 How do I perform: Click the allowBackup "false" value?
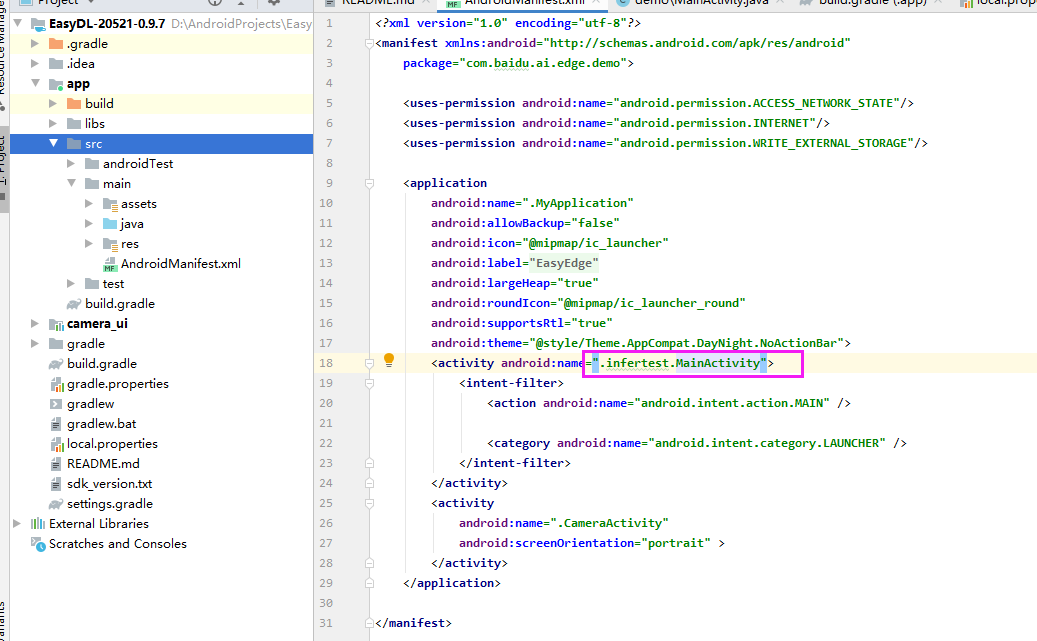pyautogui.click(x=595, y=223)
